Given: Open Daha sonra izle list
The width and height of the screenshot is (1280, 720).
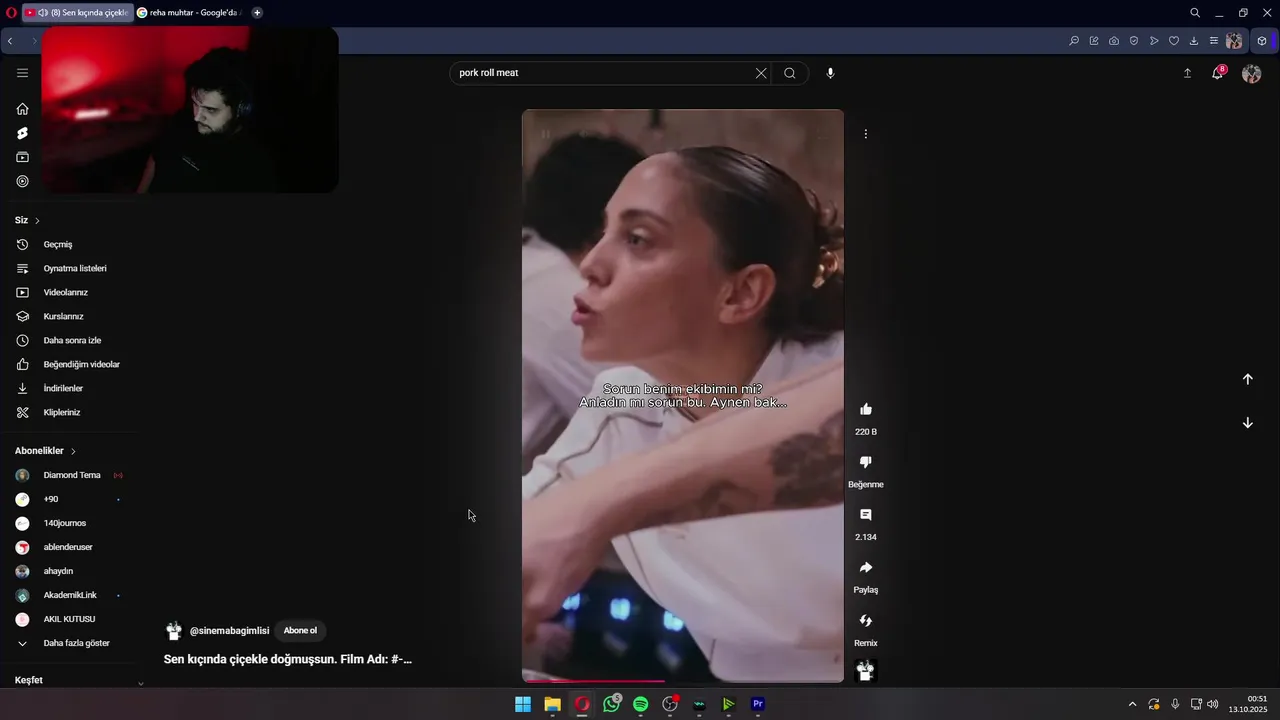Looking at the screenshot, I should tap(70, 341).
